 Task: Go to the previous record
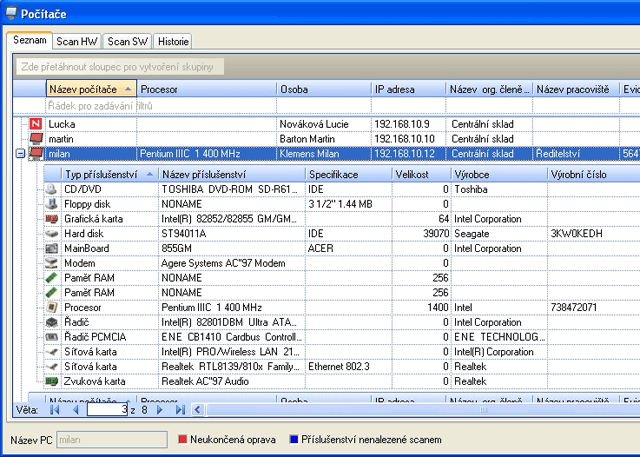click(76, 410)
